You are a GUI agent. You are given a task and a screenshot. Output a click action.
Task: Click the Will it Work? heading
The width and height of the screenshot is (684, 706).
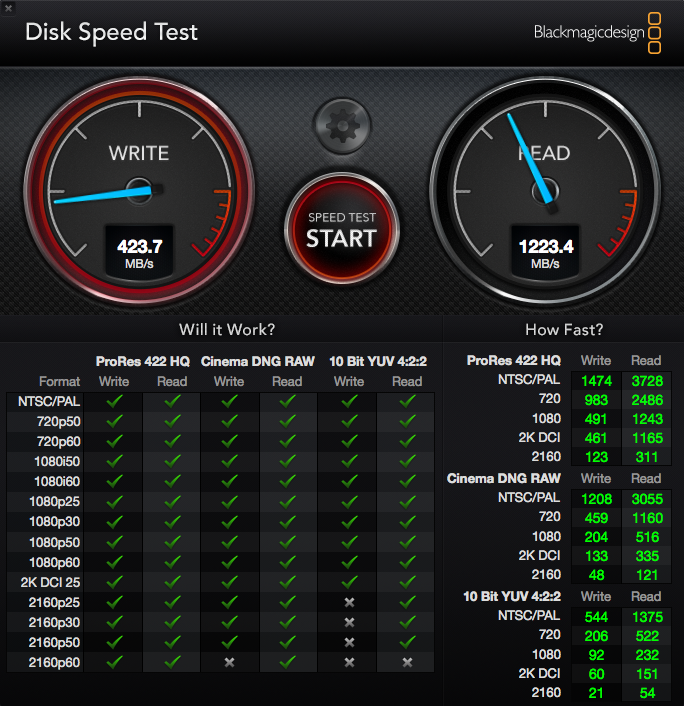tap(227, 330)
